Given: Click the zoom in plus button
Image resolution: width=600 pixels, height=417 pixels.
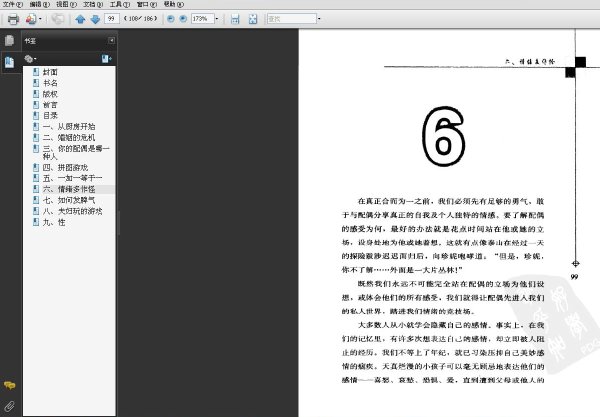Looking at the screenshot, I should (183, 18).
